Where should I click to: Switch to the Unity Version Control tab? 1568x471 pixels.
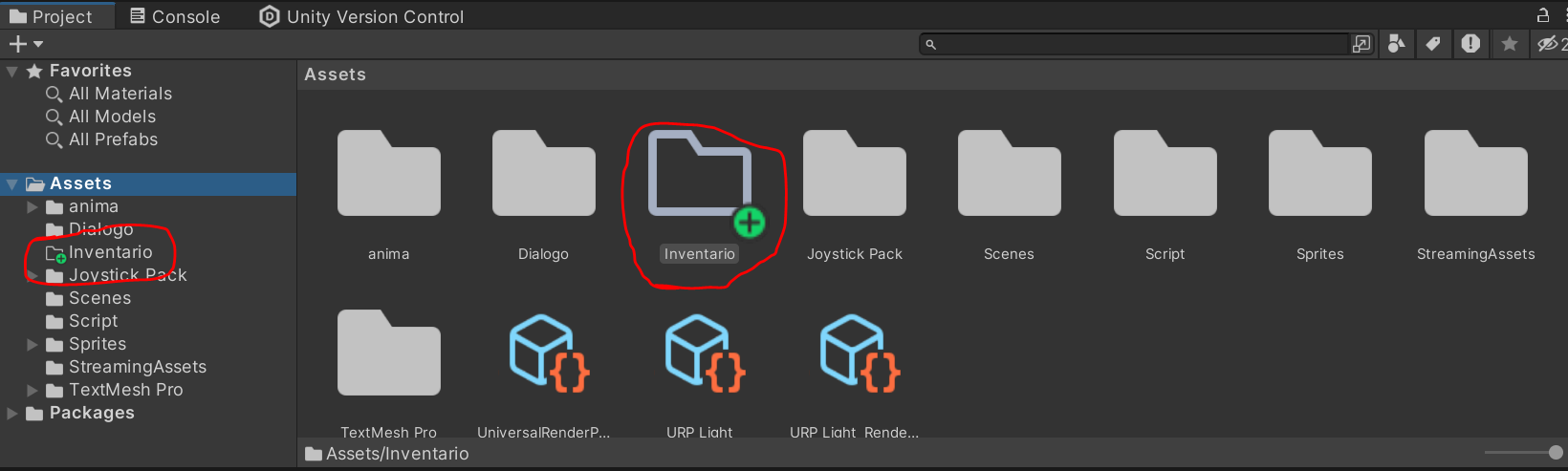pyautogui.click(x=361, y=16)
